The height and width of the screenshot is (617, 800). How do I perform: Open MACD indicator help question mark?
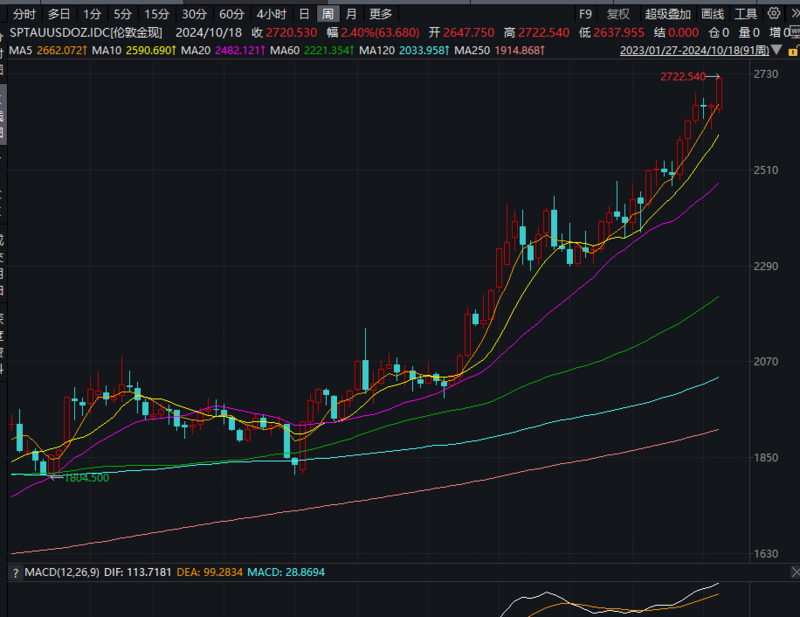(16, 573)
